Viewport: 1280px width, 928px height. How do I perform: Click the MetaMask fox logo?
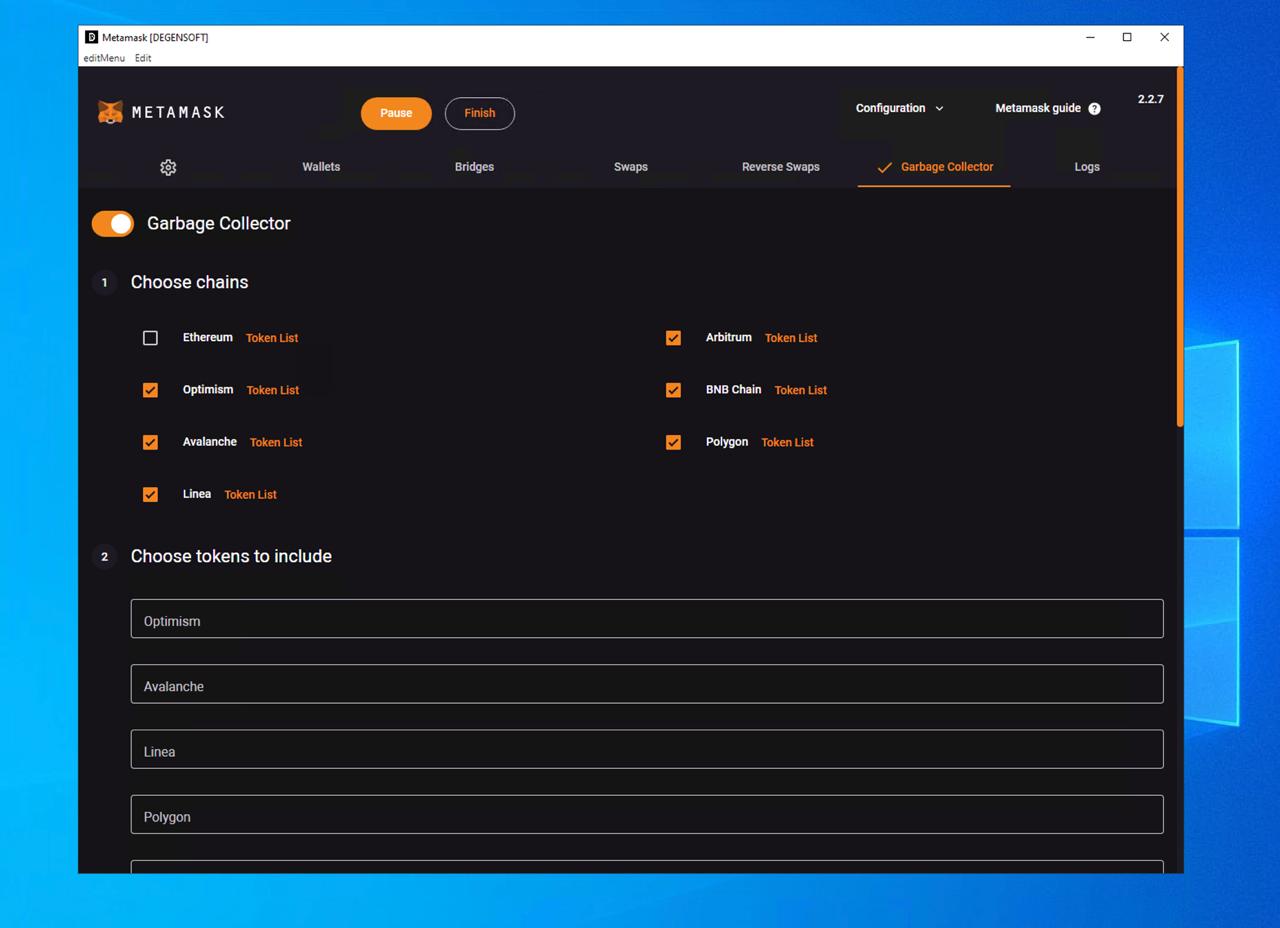(x=110, y=112)
